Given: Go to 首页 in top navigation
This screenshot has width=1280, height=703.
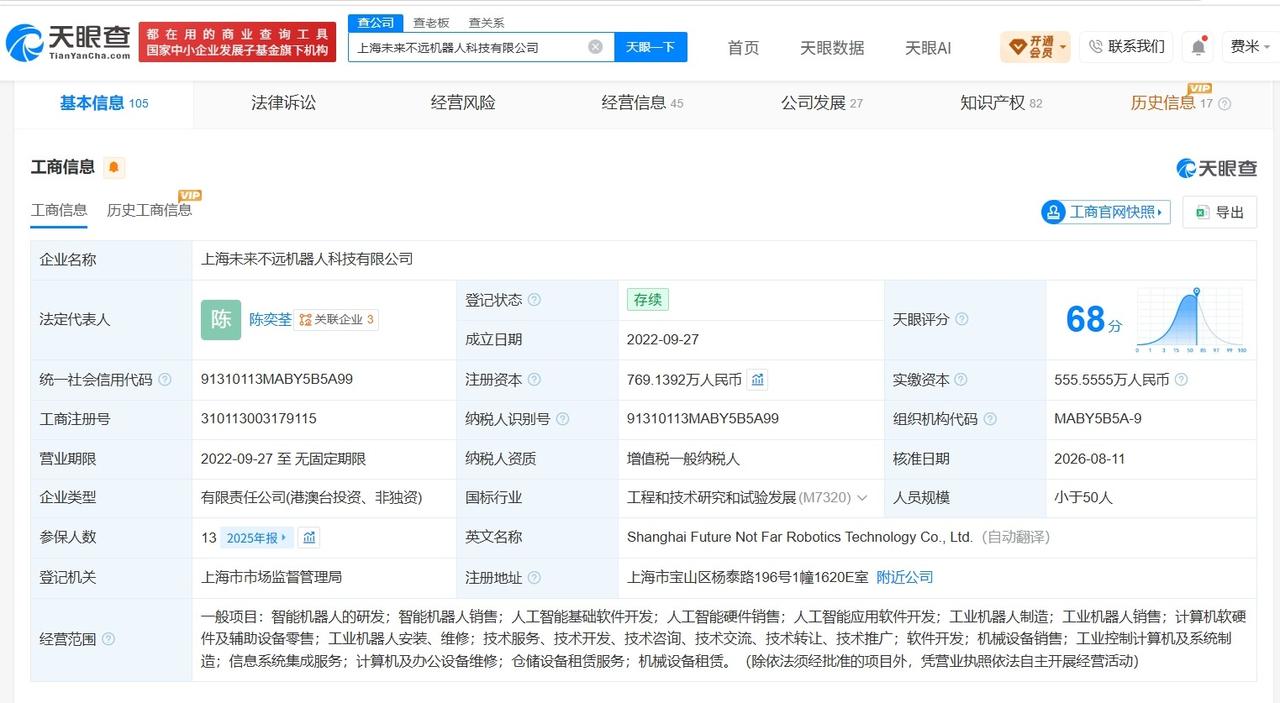Looking at the screenshot, I should pyautogui.click(x=743, y=47).
